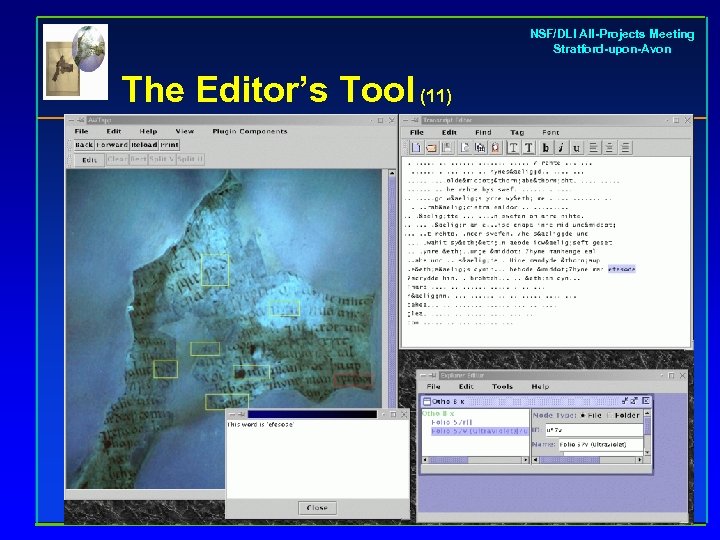Align text right in Transcript Editor
This screenshot has height=540, width=720.
coord(625,147)
